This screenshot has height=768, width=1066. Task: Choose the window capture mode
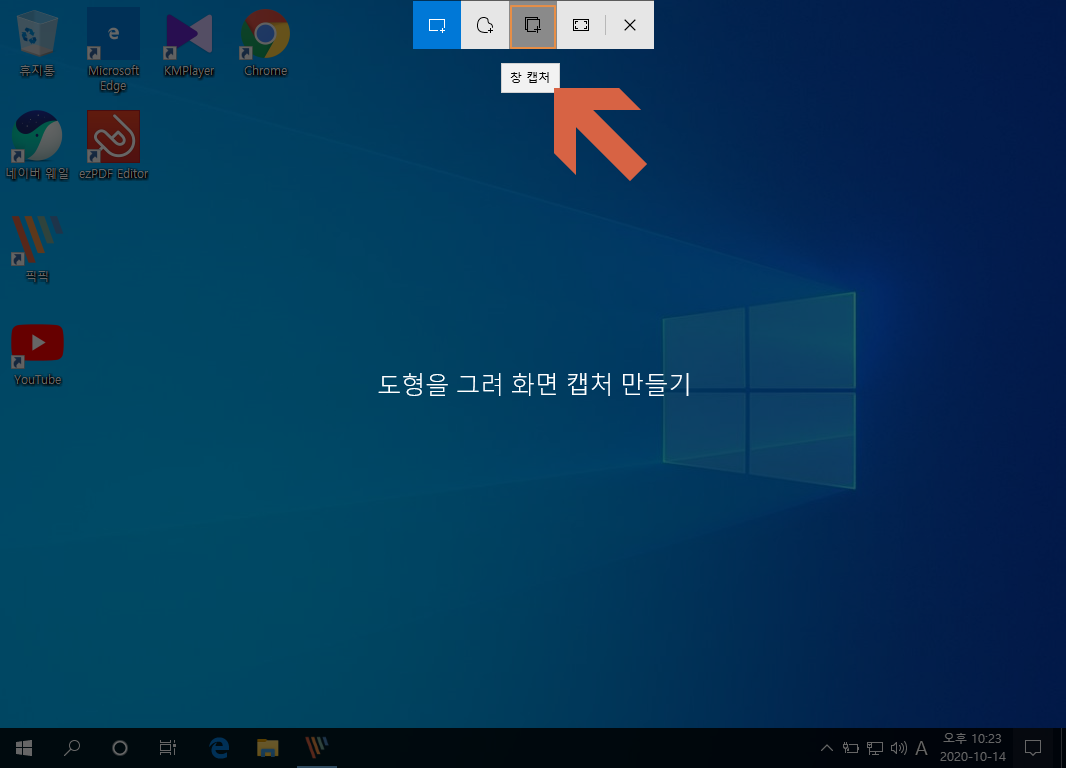533,25
